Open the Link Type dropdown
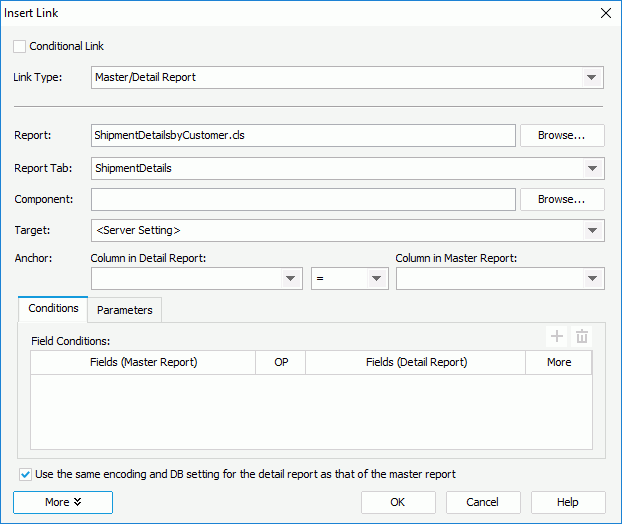The image size is (622, 524). (593, 78)
